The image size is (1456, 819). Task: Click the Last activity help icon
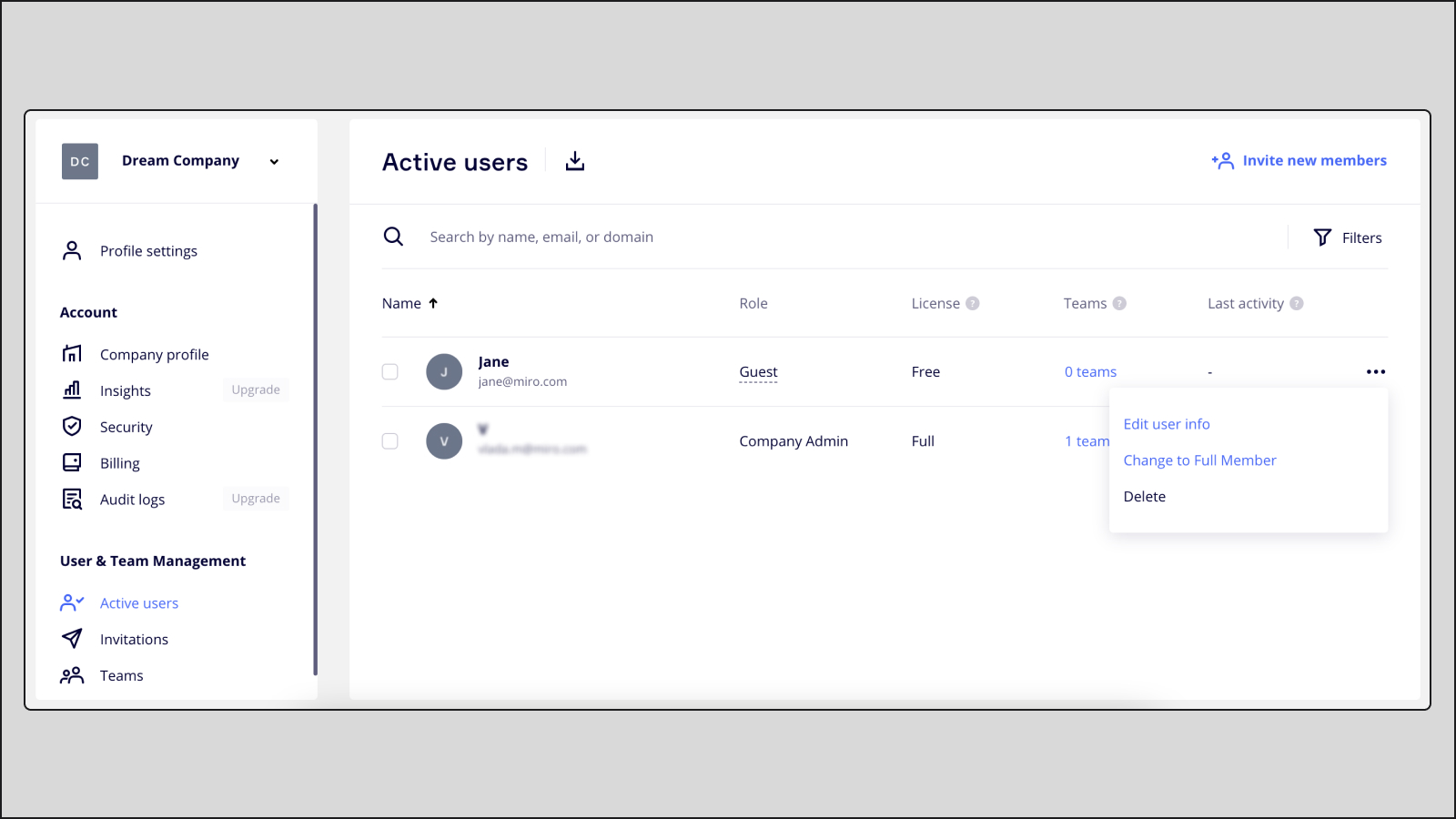tap(1297, 304)
